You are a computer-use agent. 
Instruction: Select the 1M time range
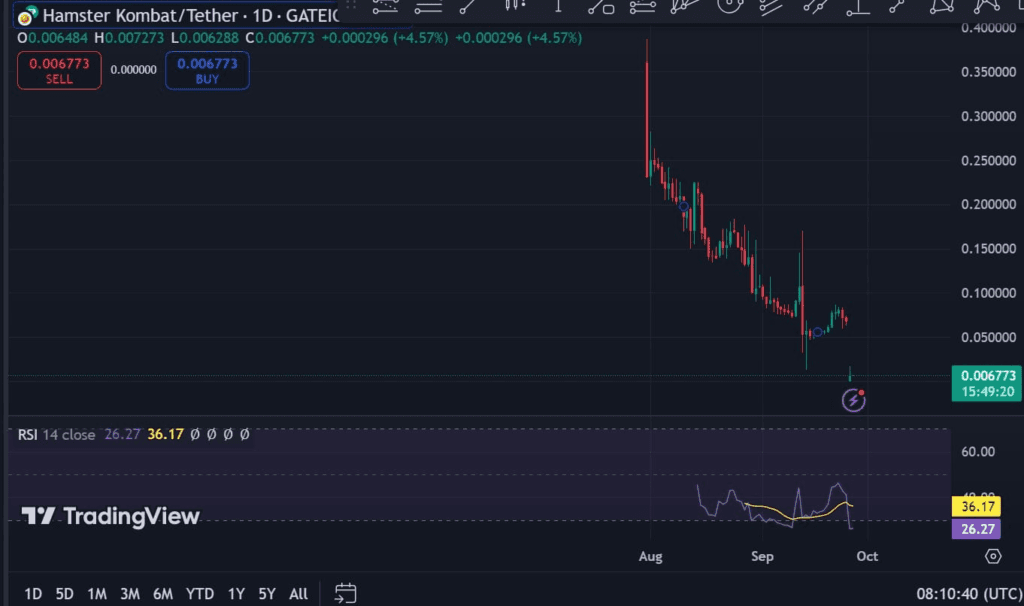(x=97, y=594)
